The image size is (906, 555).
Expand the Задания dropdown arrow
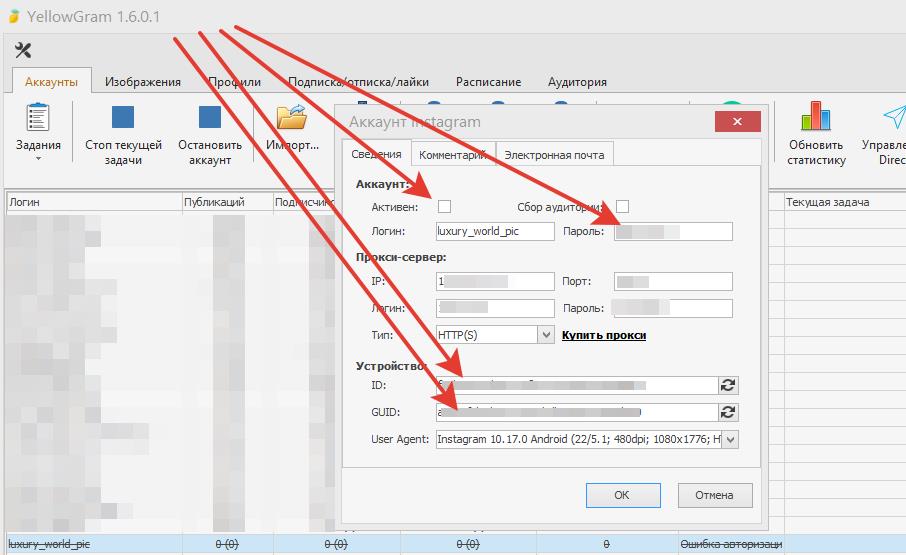coord(38,158)
